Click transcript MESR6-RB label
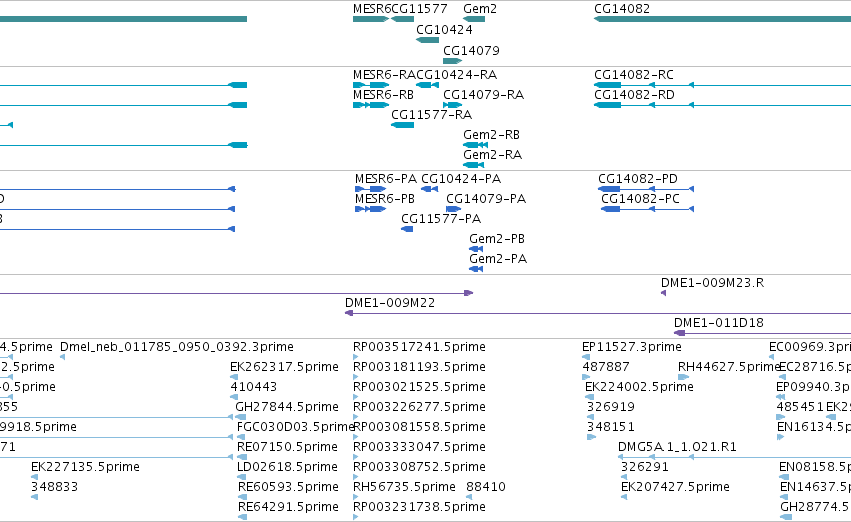Viewport: 851px width, 522px height. (x=383, y=94)
